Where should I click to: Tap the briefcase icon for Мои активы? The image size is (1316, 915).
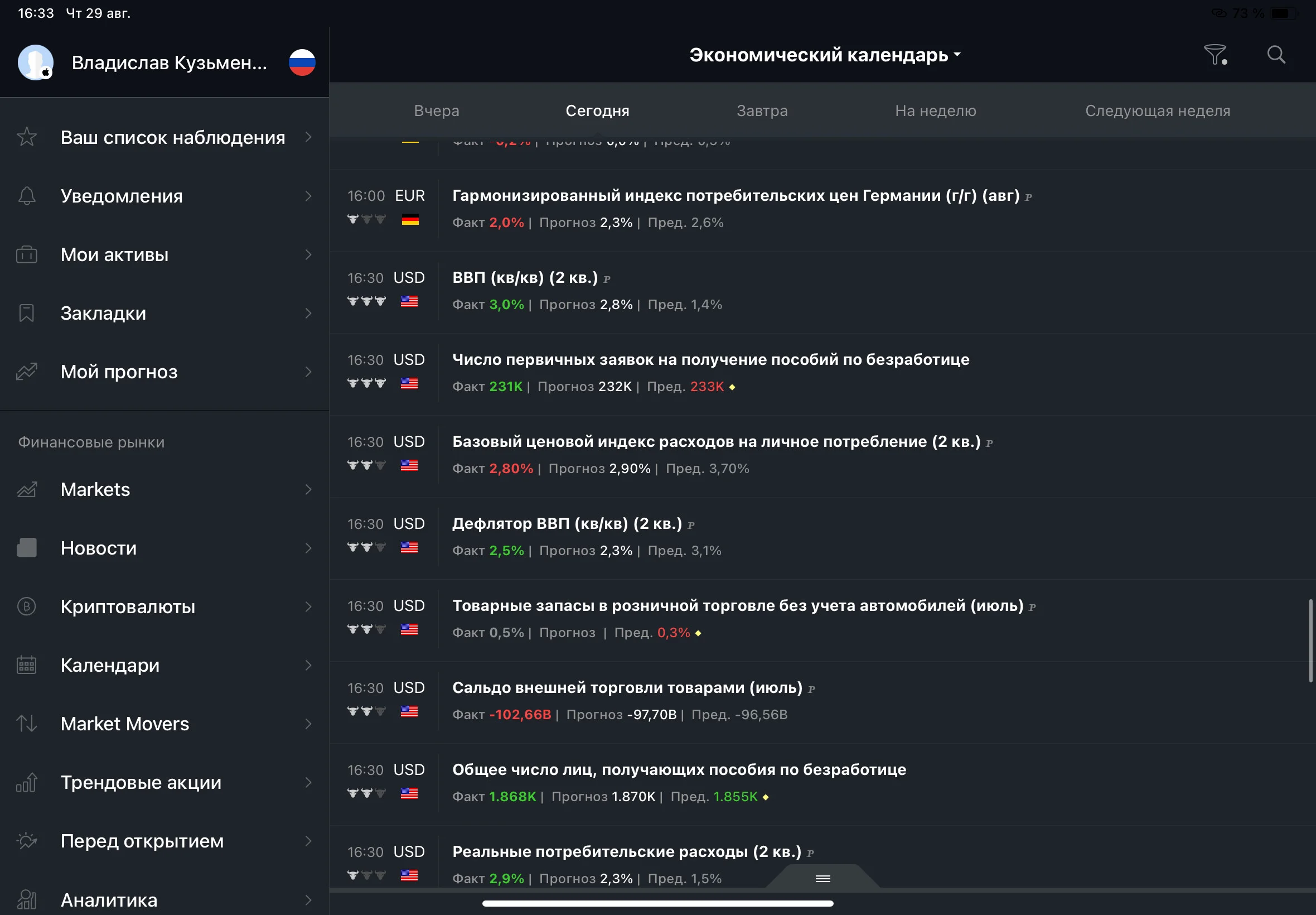click(26, 254)
